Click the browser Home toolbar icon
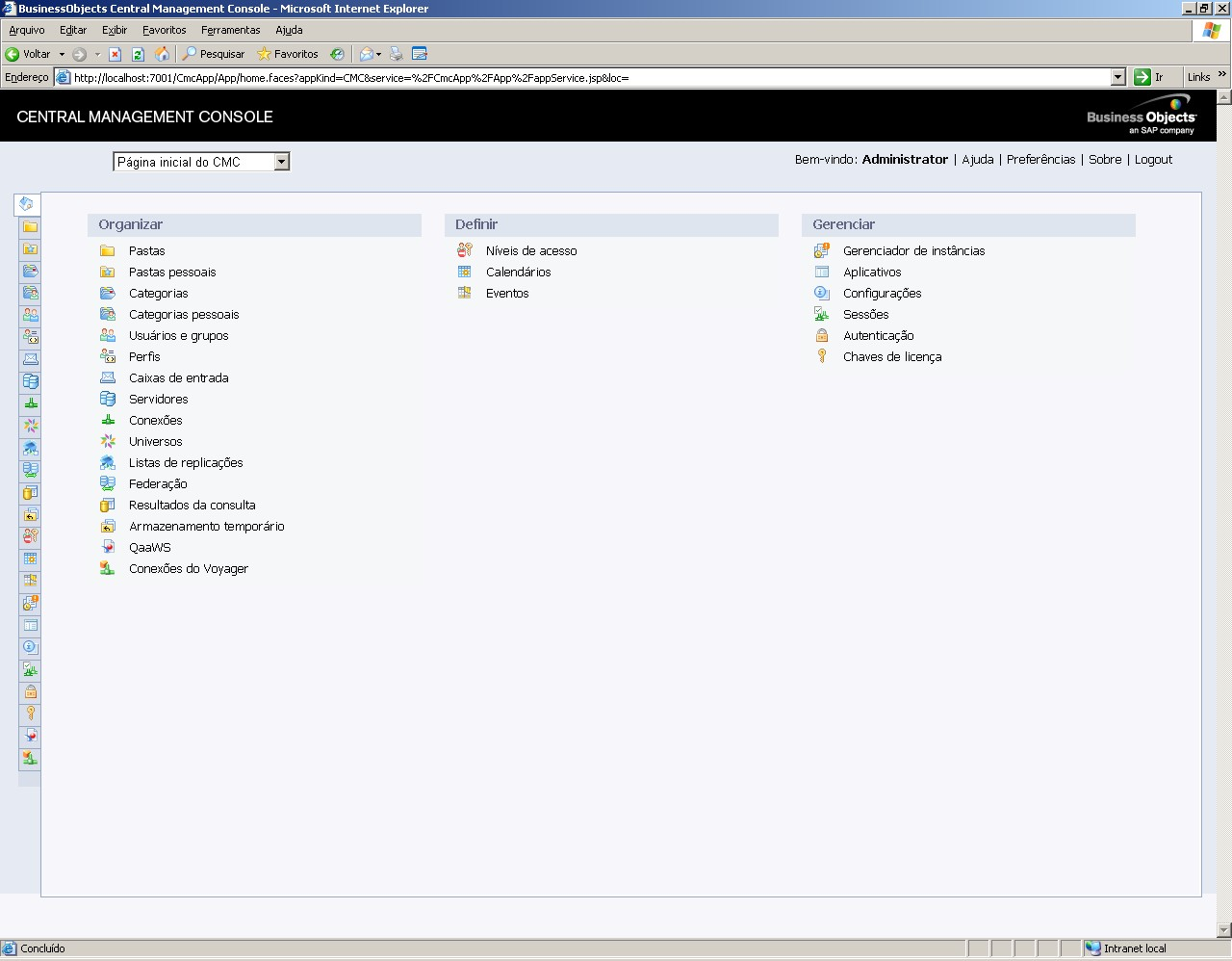The width and height of the screenshot is (1232, 961). tap(163, 54)
